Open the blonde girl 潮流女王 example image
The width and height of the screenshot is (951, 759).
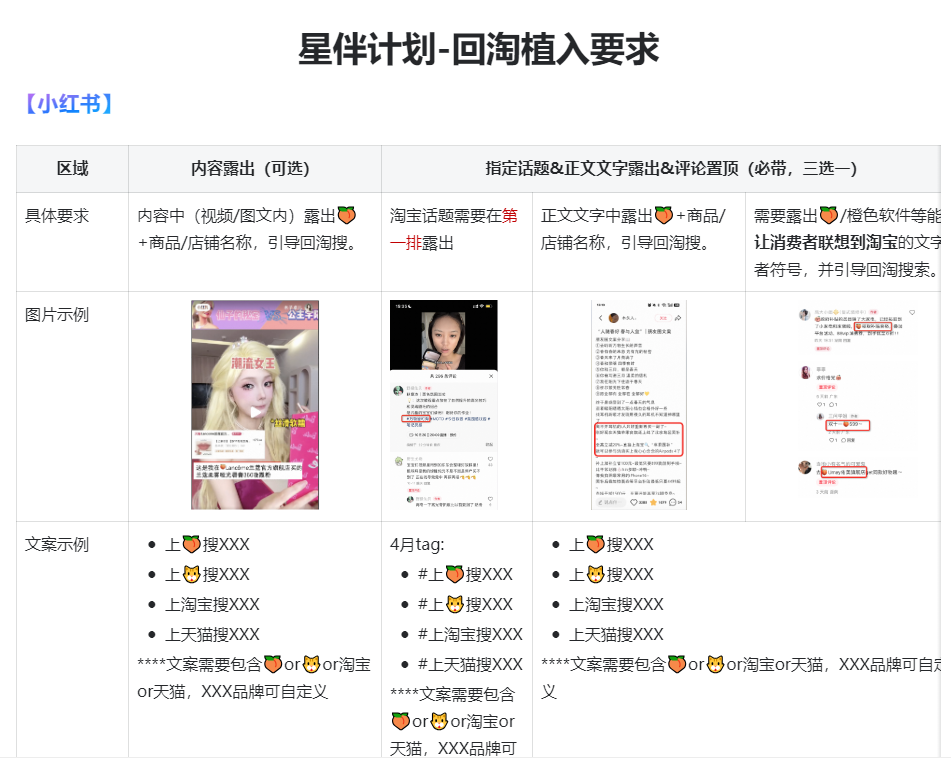click(255, 405)
